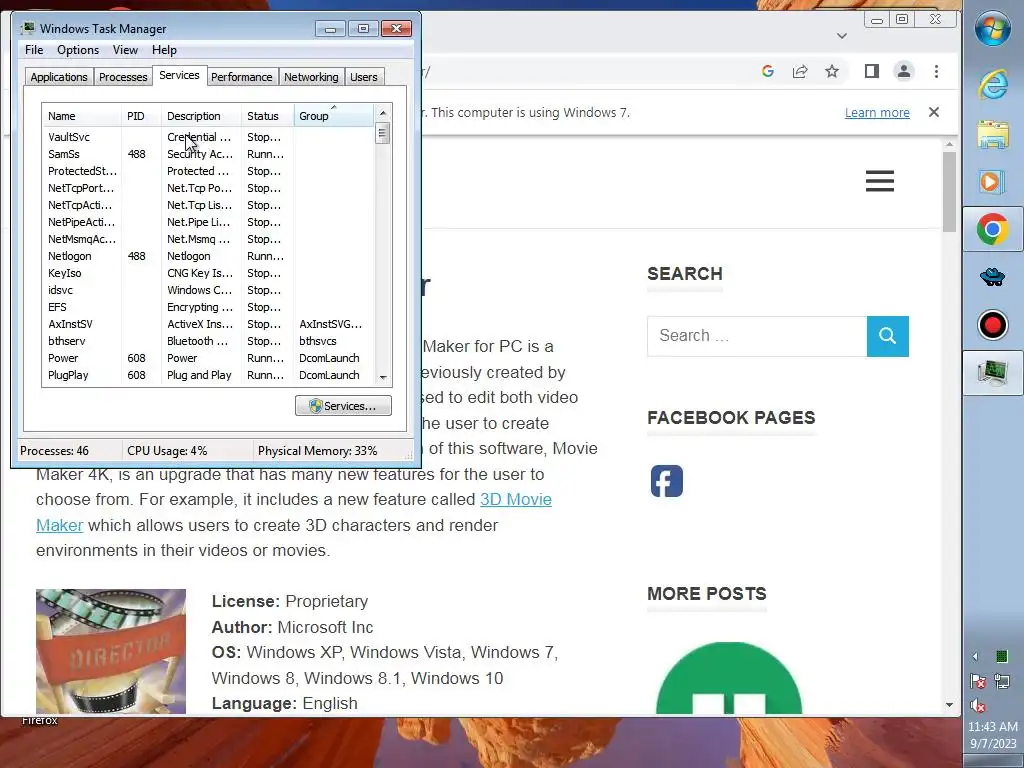Viewport: 1024px width, 768px height.
Task: Bookmark this page with star icon
Action: 831,71
